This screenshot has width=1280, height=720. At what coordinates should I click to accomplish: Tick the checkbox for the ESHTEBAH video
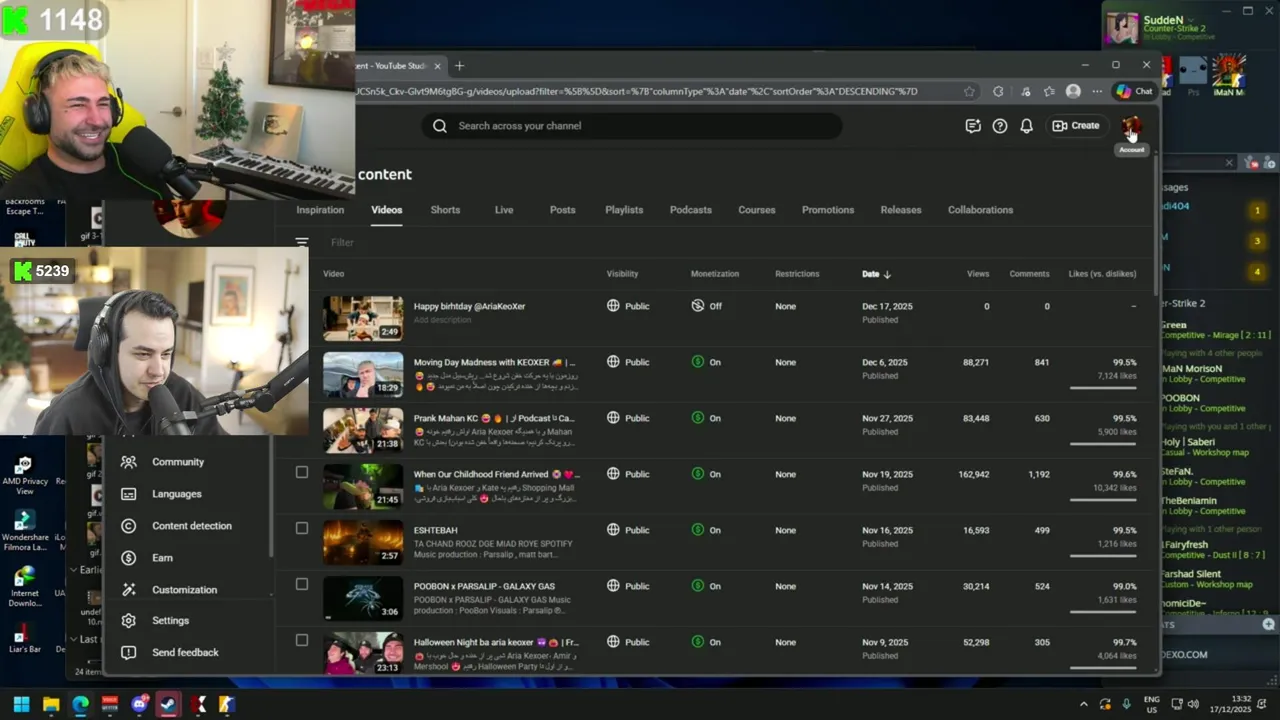coord(302,528)
